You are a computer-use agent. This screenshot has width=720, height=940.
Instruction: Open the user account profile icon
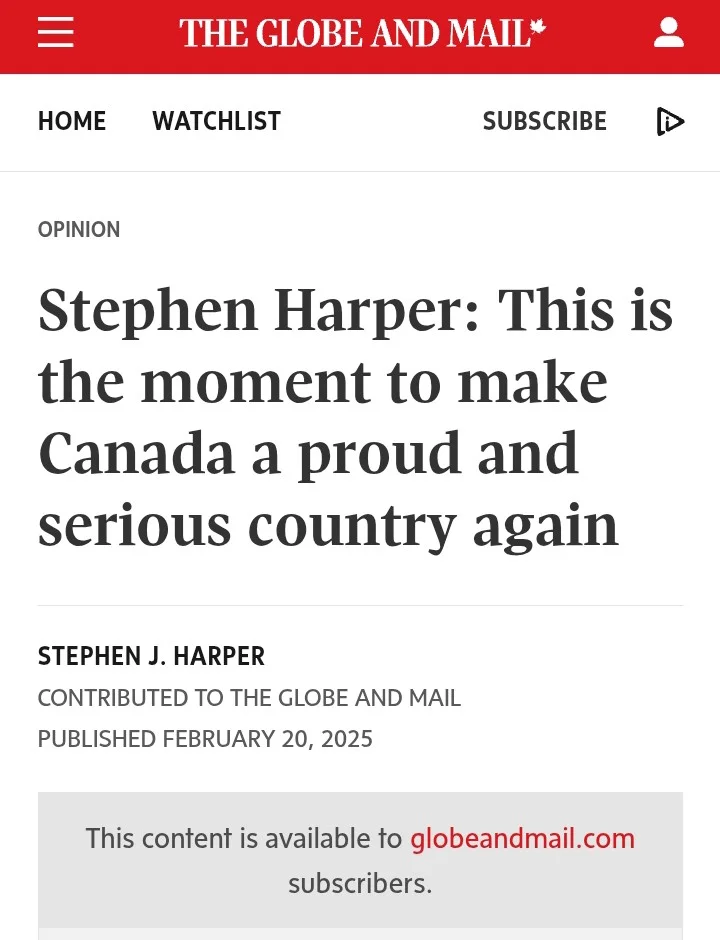(x=668, y=34)
